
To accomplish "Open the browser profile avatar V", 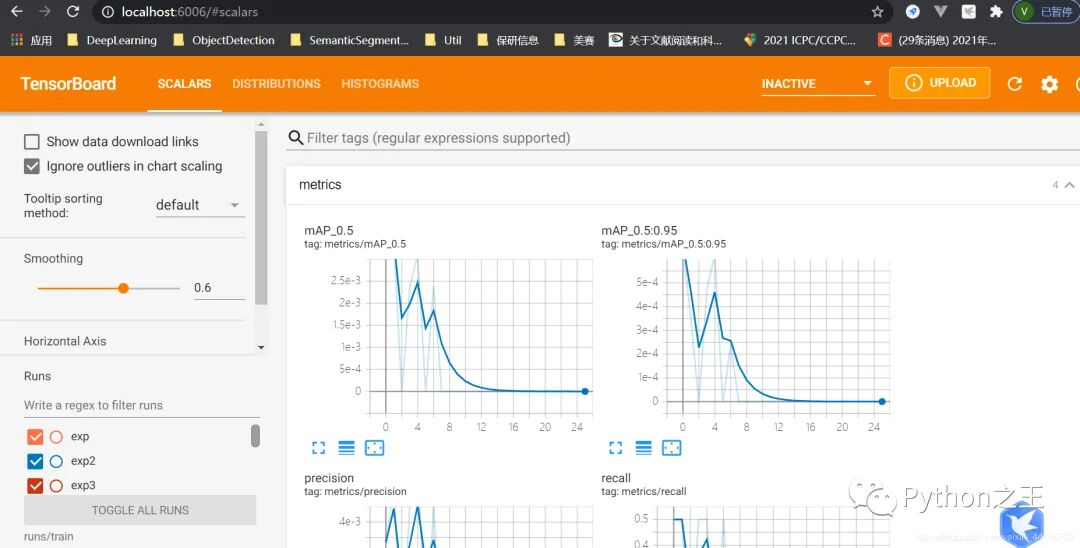I will coord(1024,12).
